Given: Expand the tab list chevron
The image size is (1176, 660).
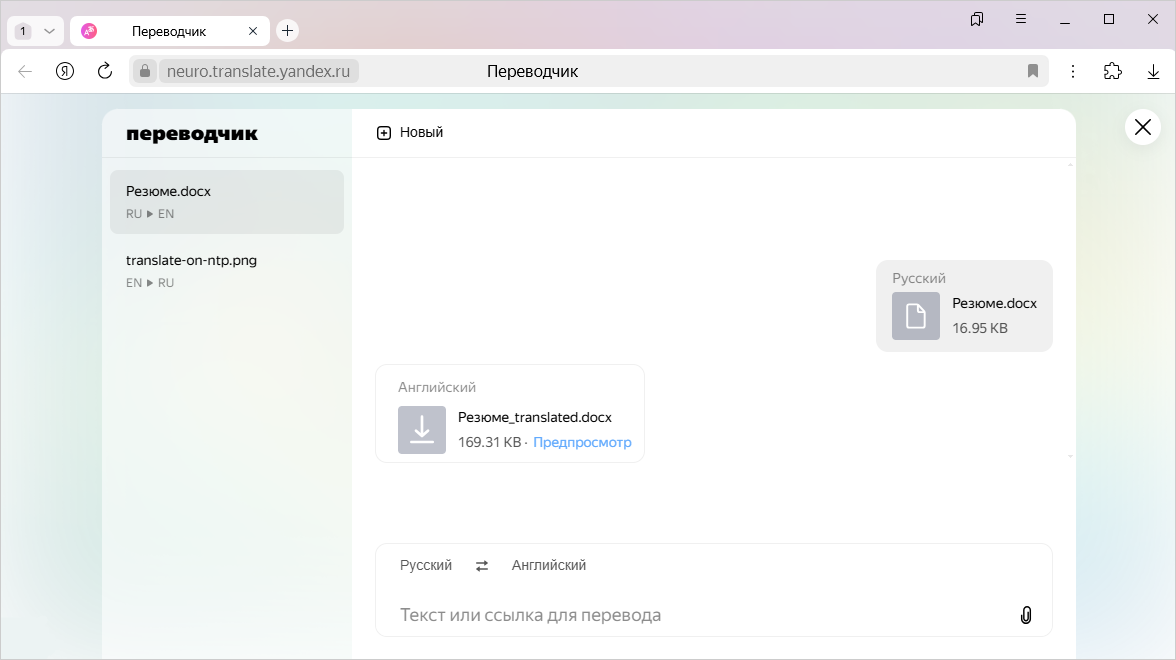Looking at the screenshot, I should click(50, 31).
